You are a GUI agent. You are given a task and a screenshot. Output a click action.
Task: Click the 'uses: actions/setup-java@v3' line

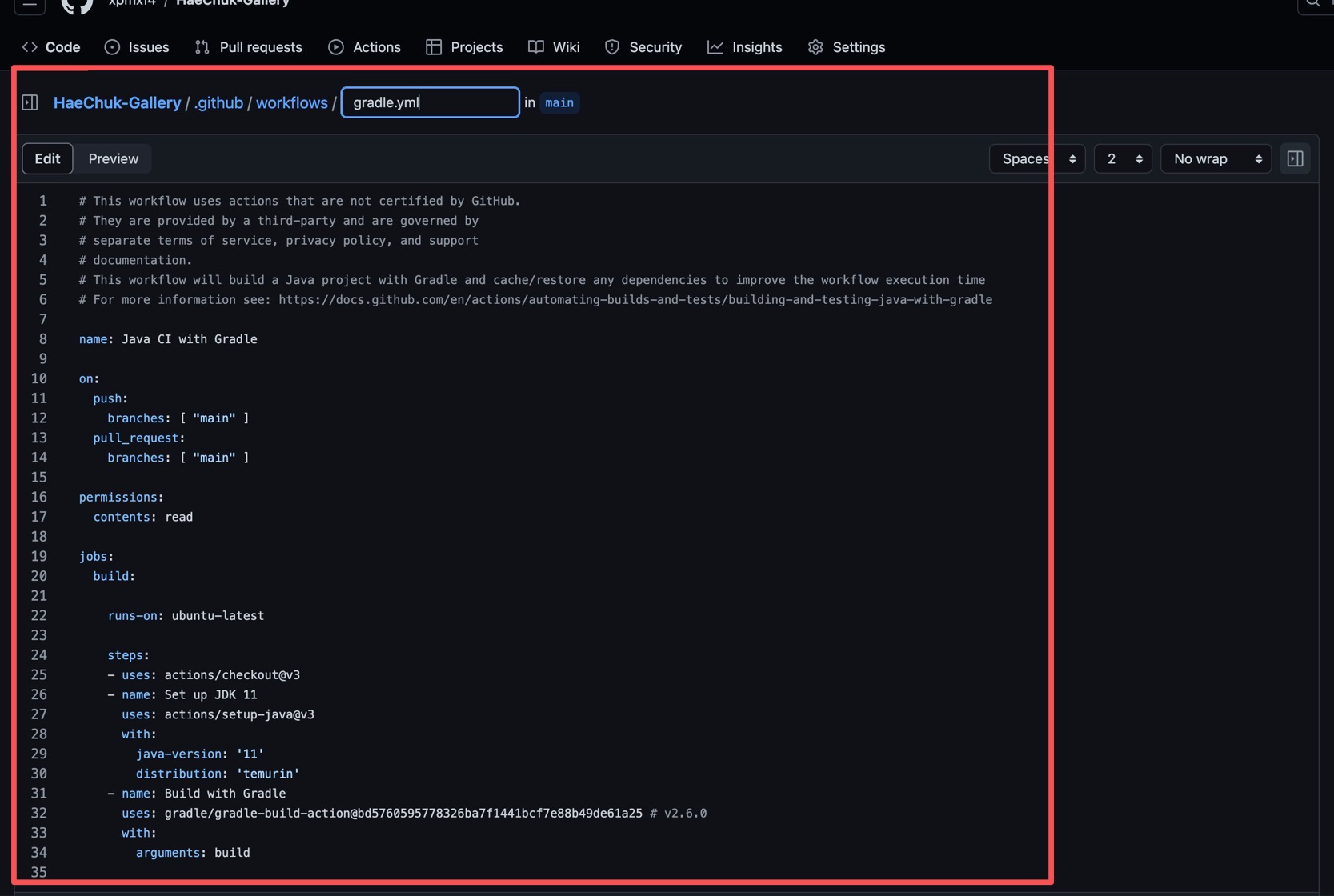tap(218, 714)
